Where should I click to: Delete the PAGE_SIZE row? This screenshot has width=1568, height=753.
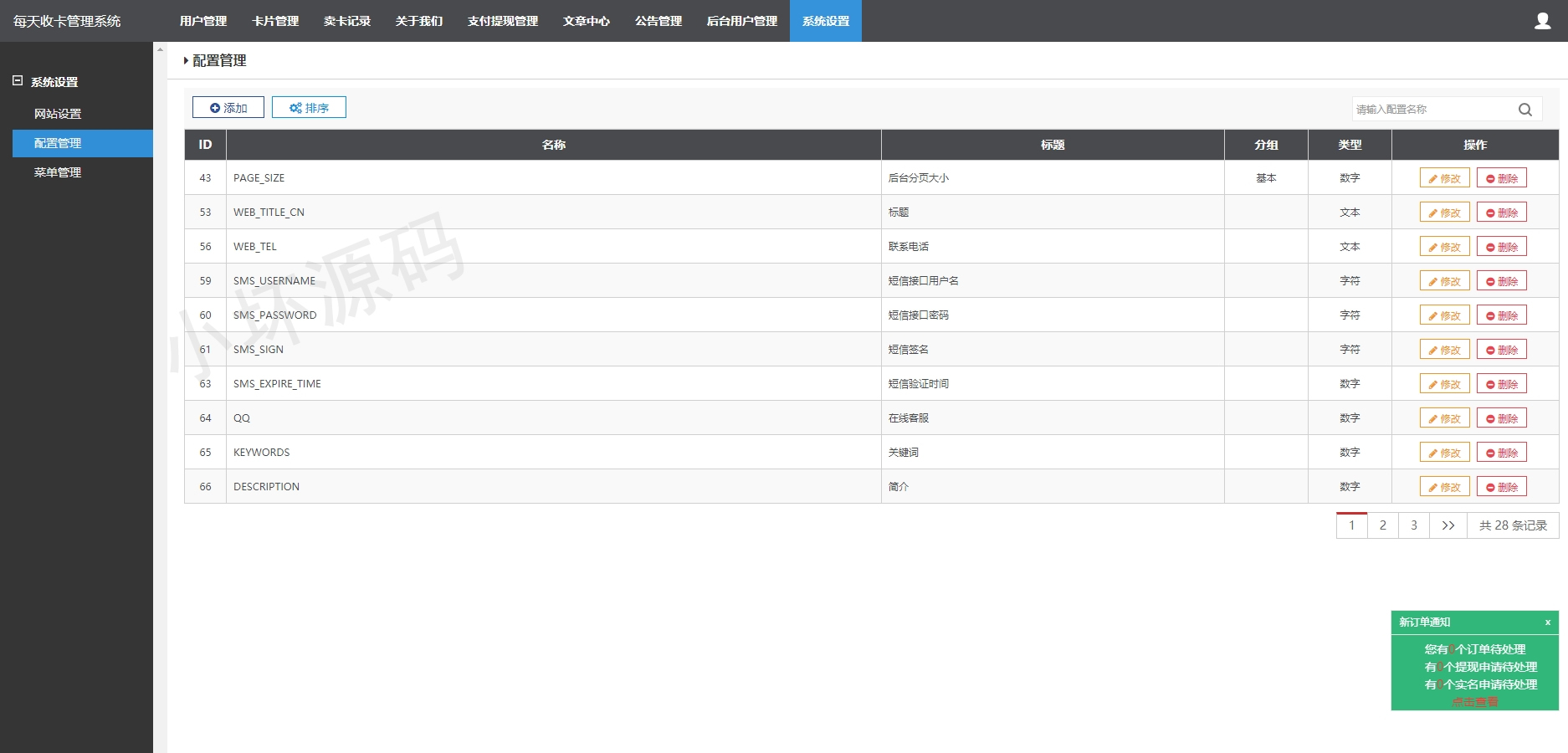click(1502, 178)
